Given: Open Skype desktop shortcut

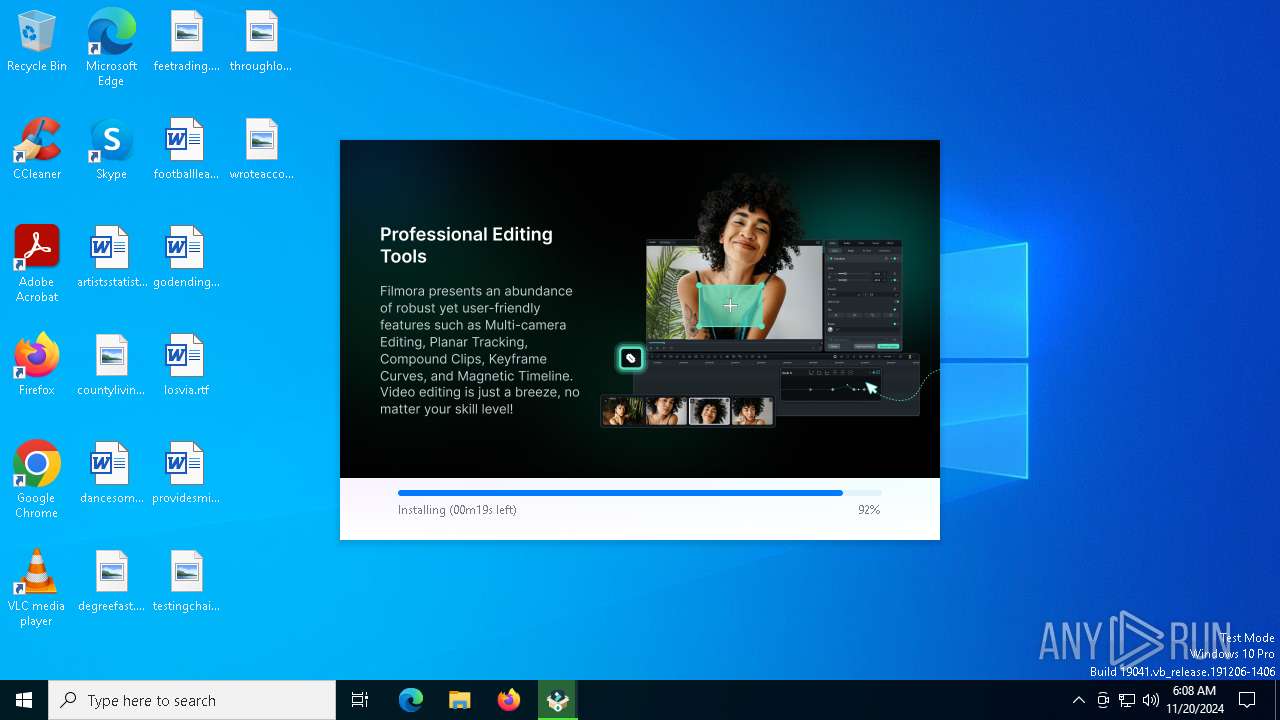Looking at the screenshot, I should pyautogui.click(x=111, y=150).
